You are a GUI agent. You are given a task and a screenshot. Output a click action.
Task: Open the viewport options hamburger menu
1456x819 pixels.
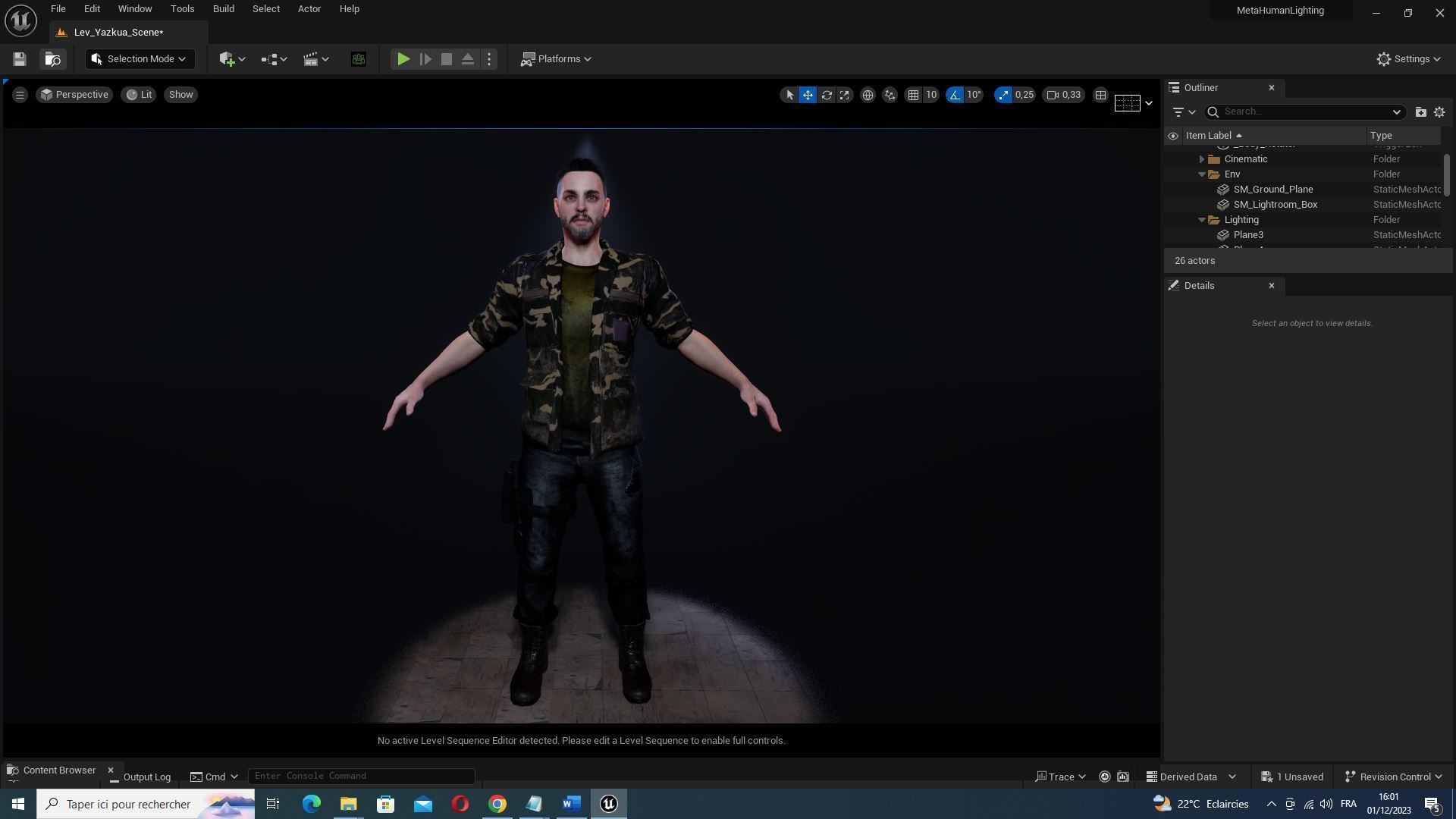pyautogui.click(x=20, y=95)
